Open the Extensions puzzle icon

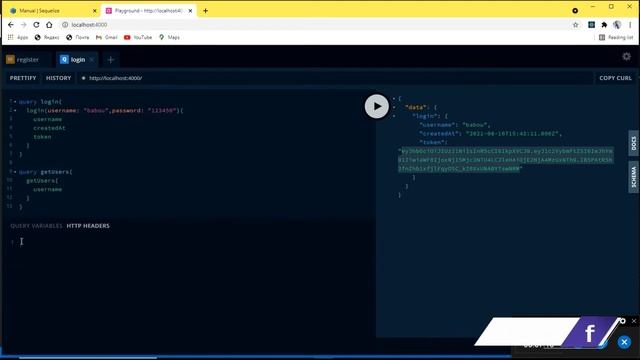[x=604, y=25]
